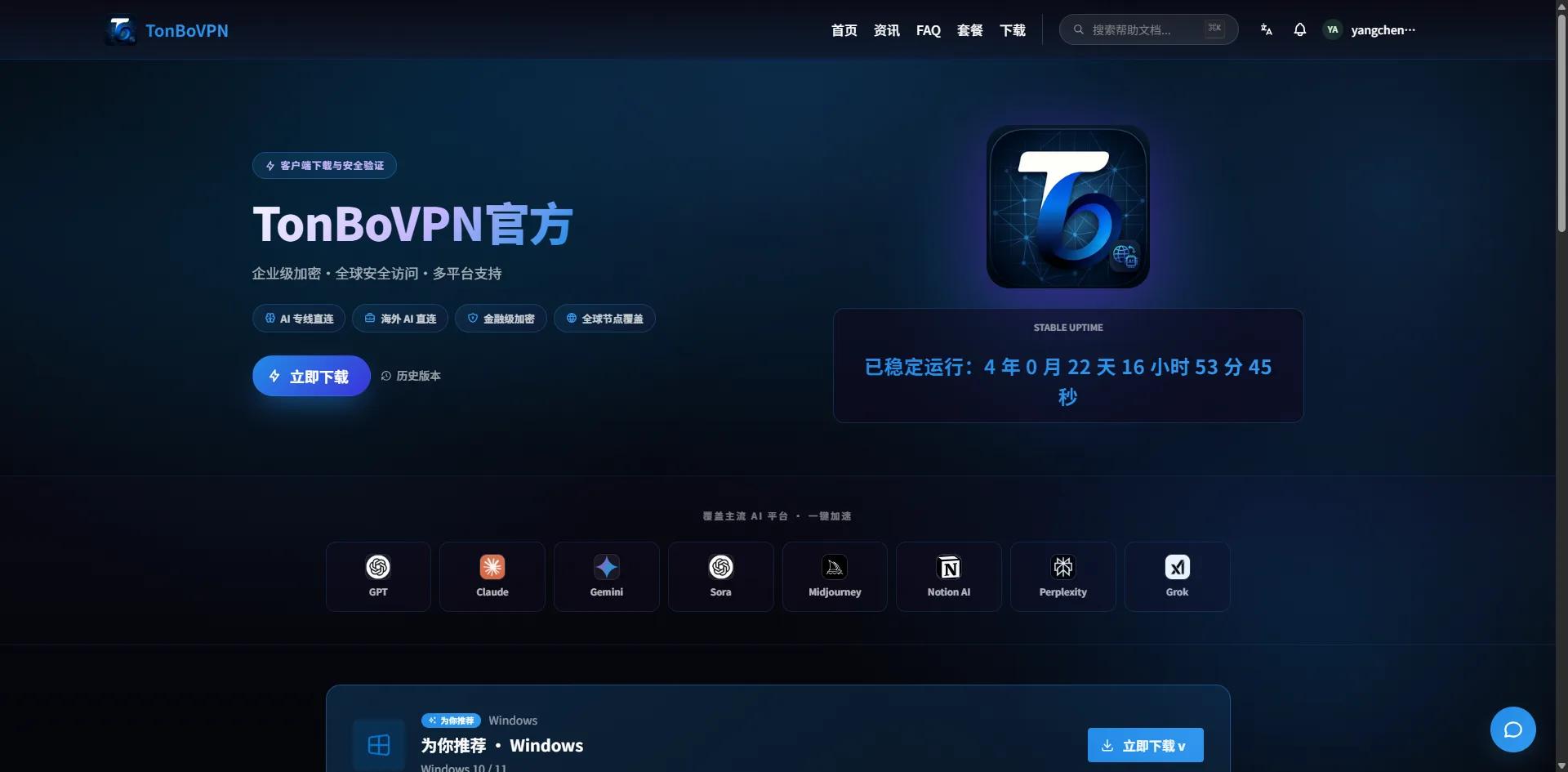The image size is (1568, 772).
Task: Open the FAQ nav item
Action: 929,30
